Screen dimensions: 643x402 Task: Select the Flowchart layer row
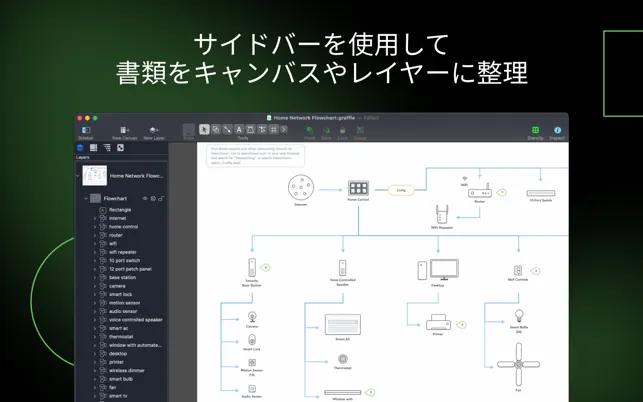click(x=121, y=199)
